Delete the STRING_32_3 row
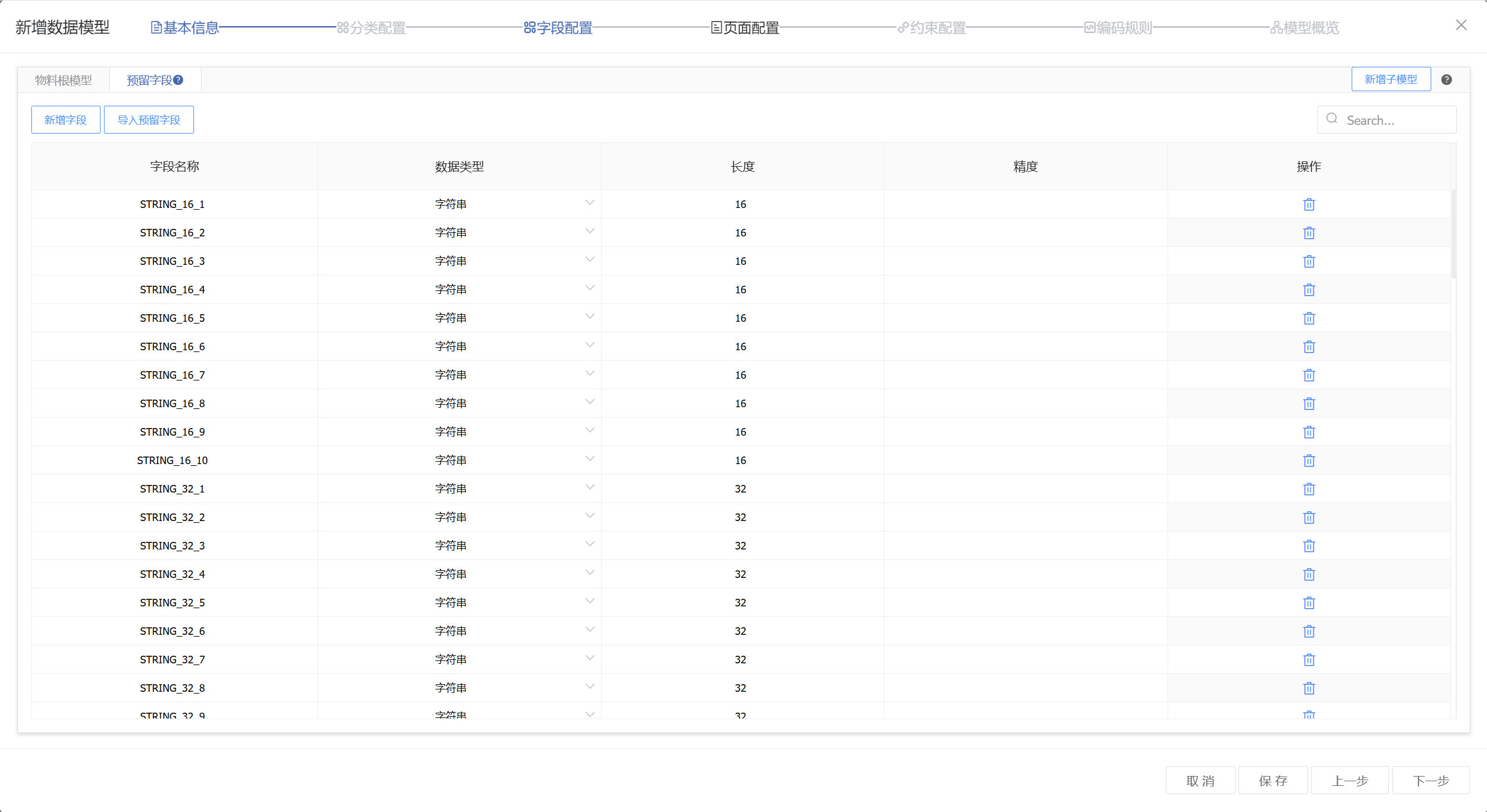This screenshot has height=812, width=1487. coord(1309,546)
